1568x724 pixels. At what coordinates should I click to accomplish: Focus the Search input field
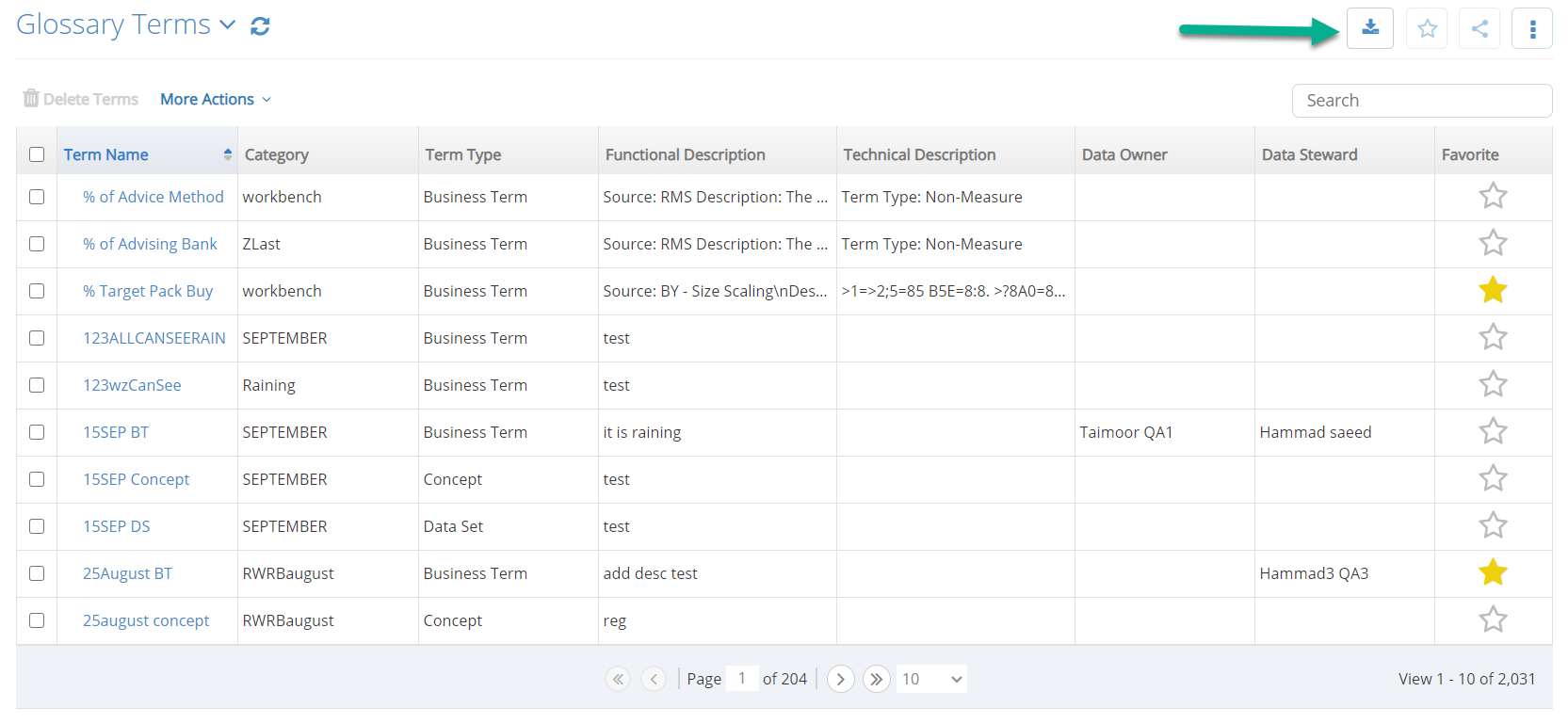1422,101
